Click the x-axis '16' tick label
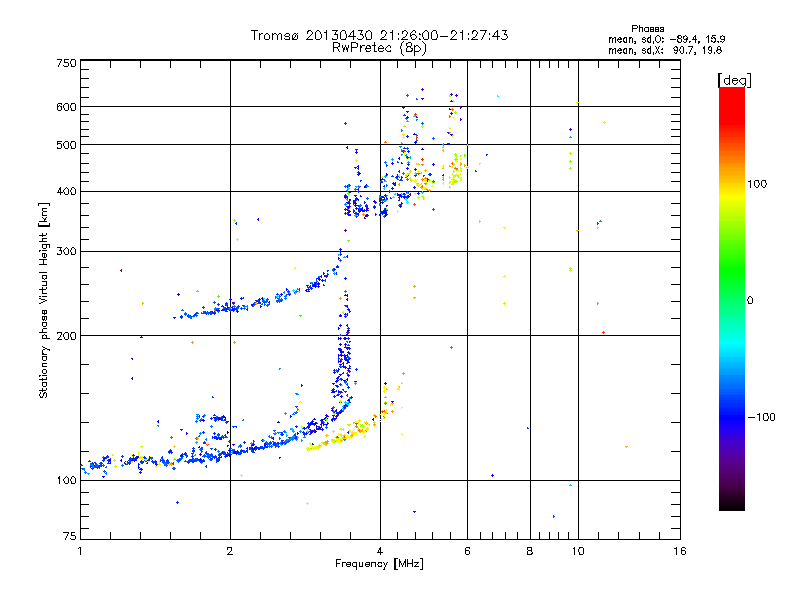 (x=680, y=551)
